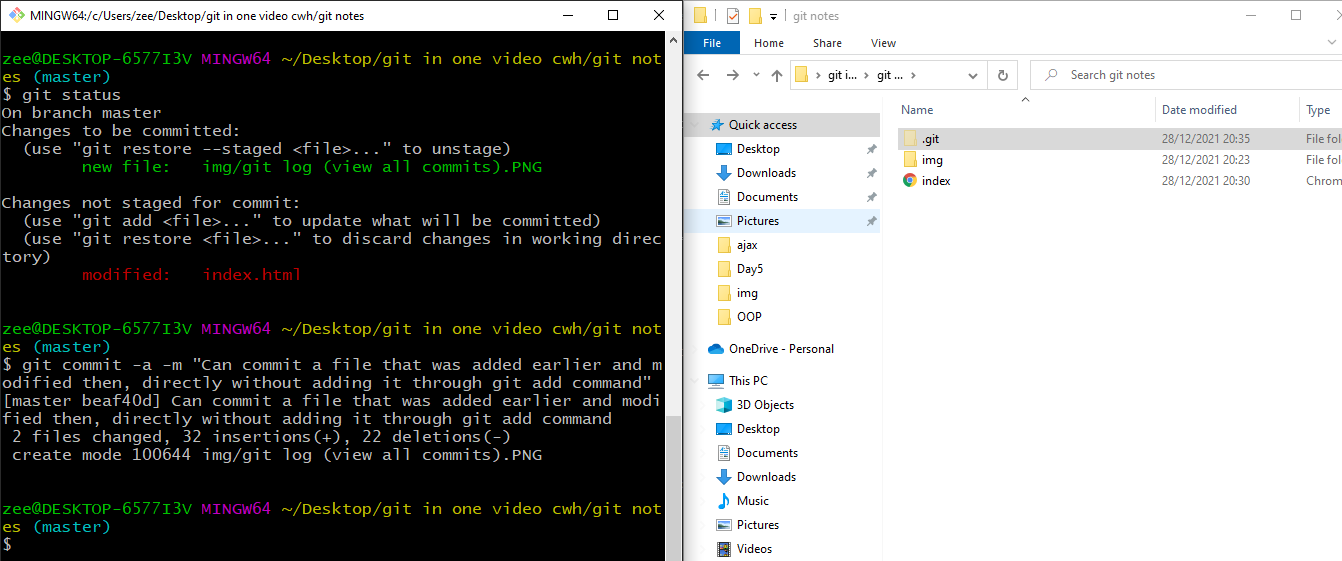Click date 28/12/2021 20:23 of img folder
Screen dimensions: 1342x561
click(x=1205, y=160)
